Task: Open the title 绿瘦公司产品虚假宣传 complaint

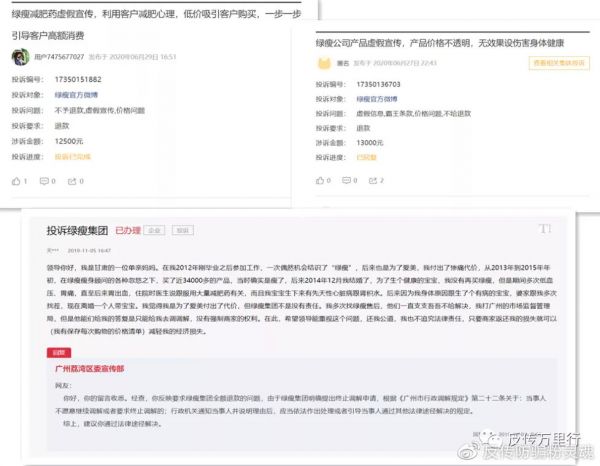Action: (440, 43)
